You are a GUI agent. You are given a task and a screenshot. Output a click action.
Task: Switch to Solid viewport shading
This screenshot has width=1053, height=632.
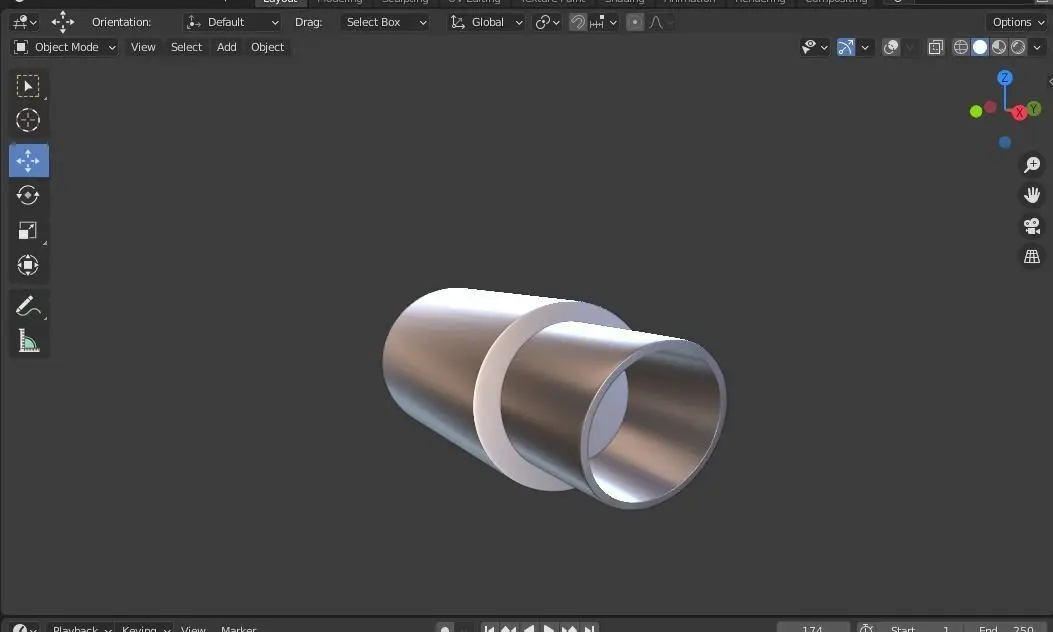coord(980,47)
